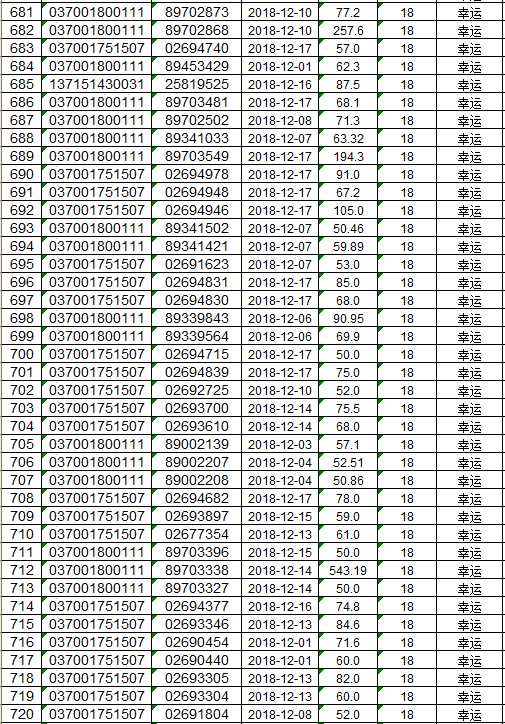Click the 幸运 cell in row 700
Screen dimensions: 505x724
point(469,355)
